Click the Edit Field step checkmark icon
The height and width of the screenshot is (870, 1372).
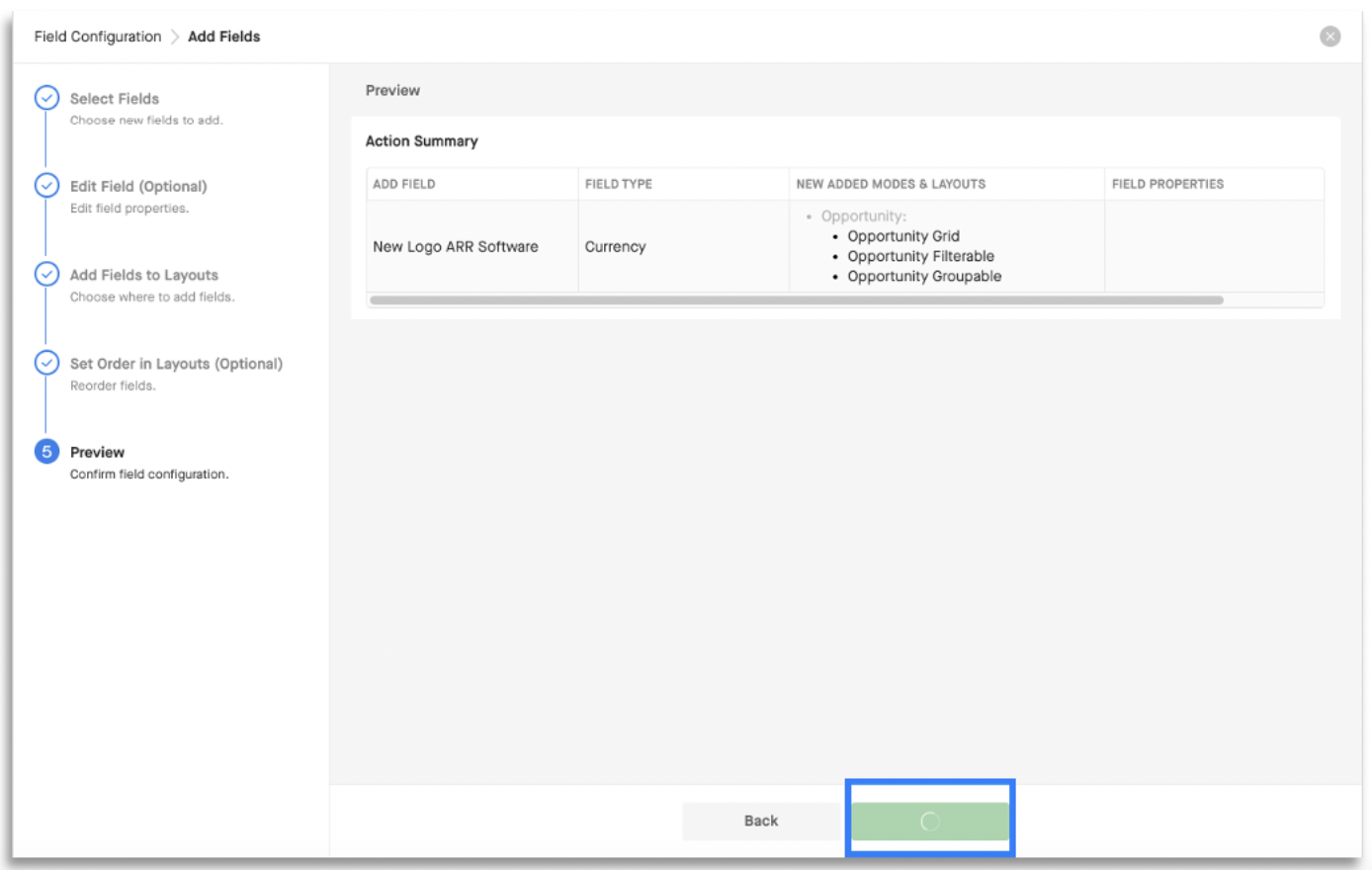coord(46,186)
